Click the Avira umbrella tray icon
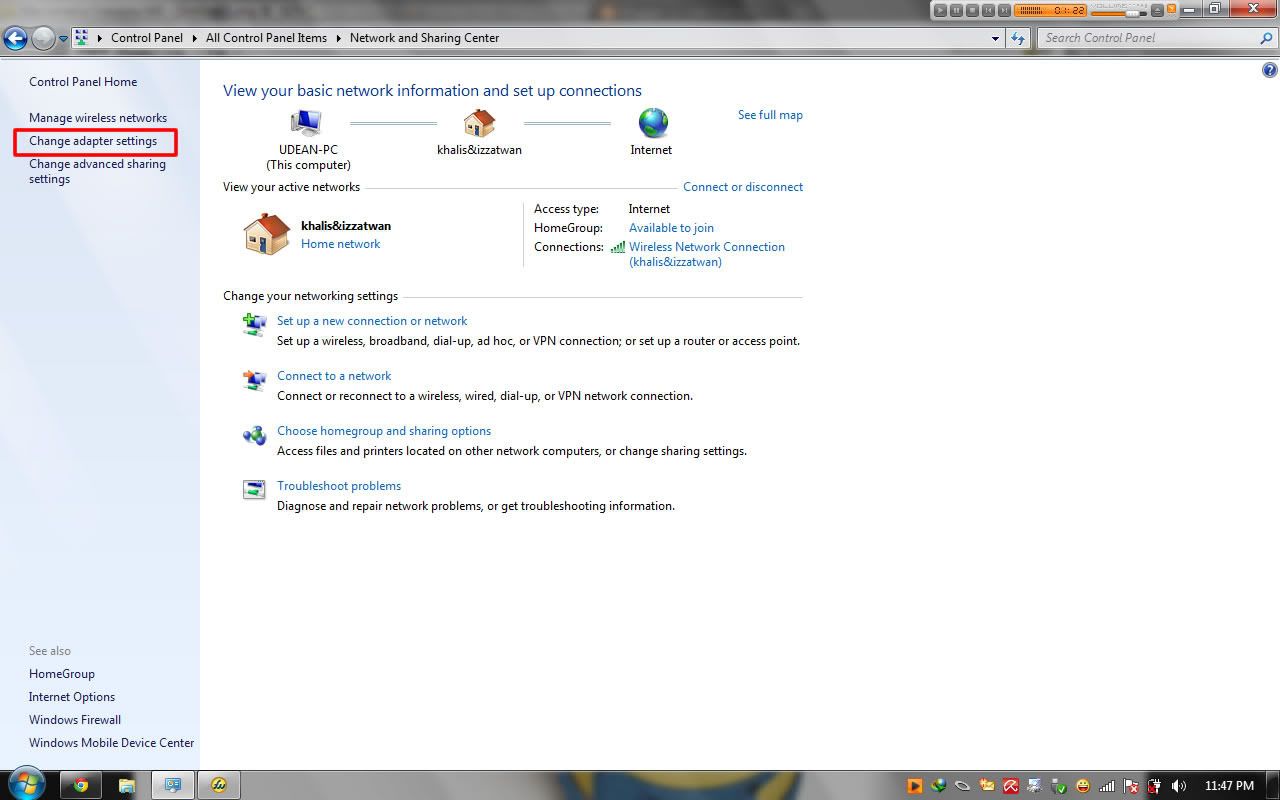Screen dimensions: 1280x800 point(1011,786)
